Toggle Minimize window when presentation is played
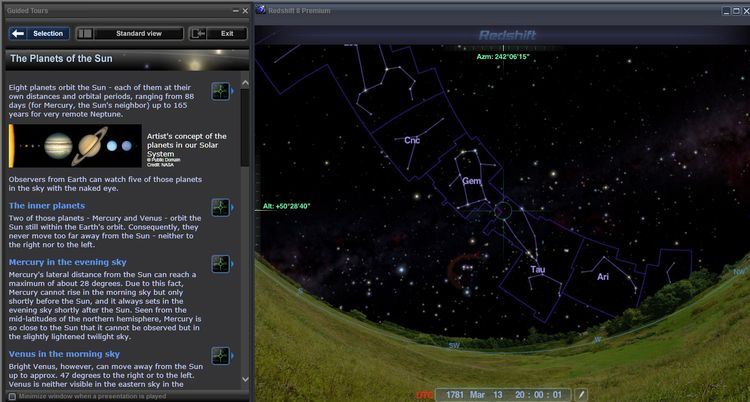 (12, 396)
